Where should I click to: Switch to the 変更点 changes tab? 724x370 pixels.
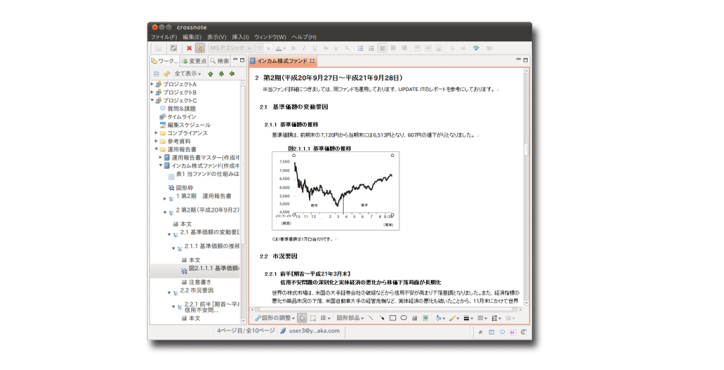(194, 61)
